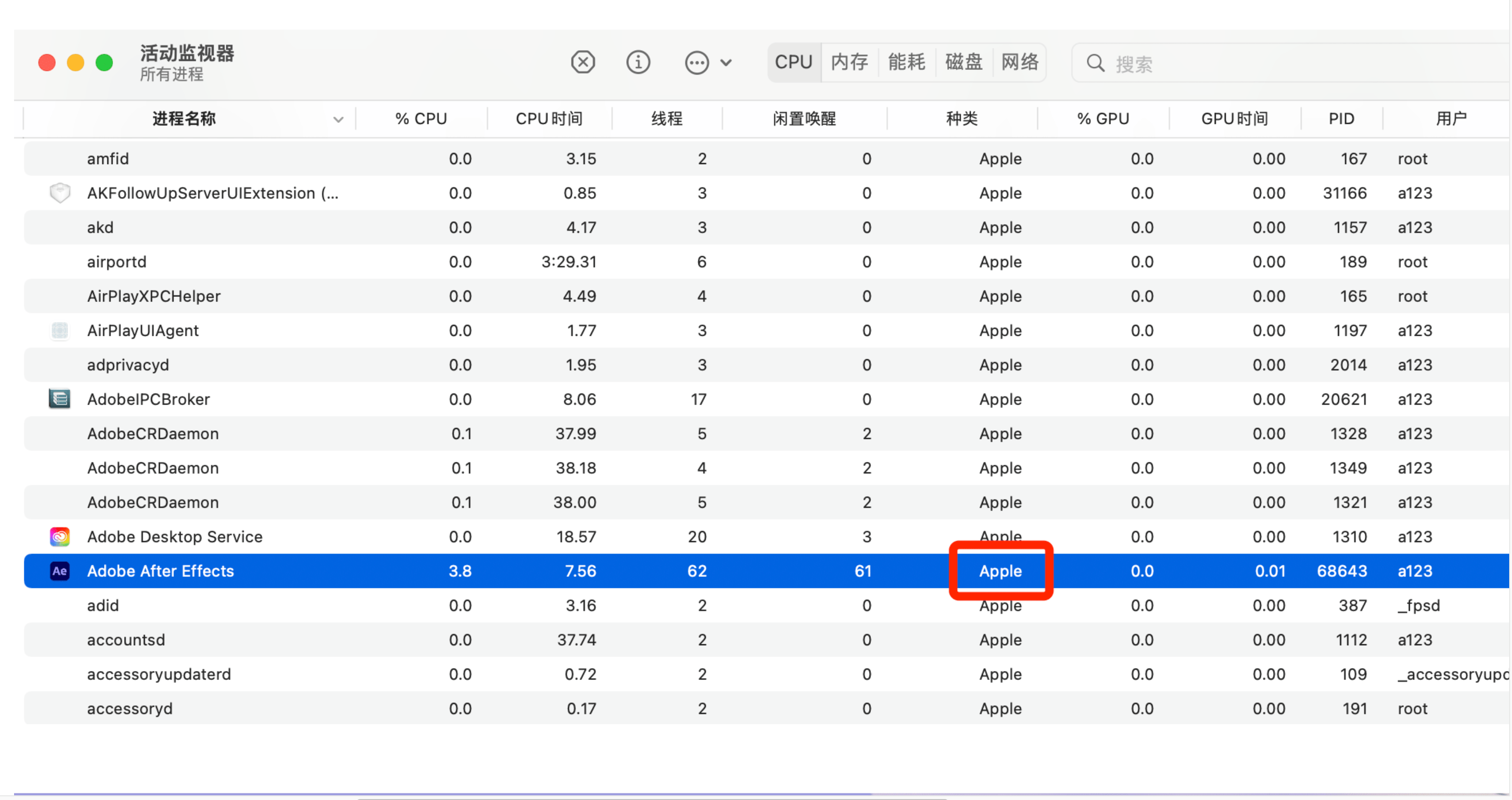Sort by the 闲置唤醒 column header
This screenshot has height=800, width=1512.
(x=804, y=119)
